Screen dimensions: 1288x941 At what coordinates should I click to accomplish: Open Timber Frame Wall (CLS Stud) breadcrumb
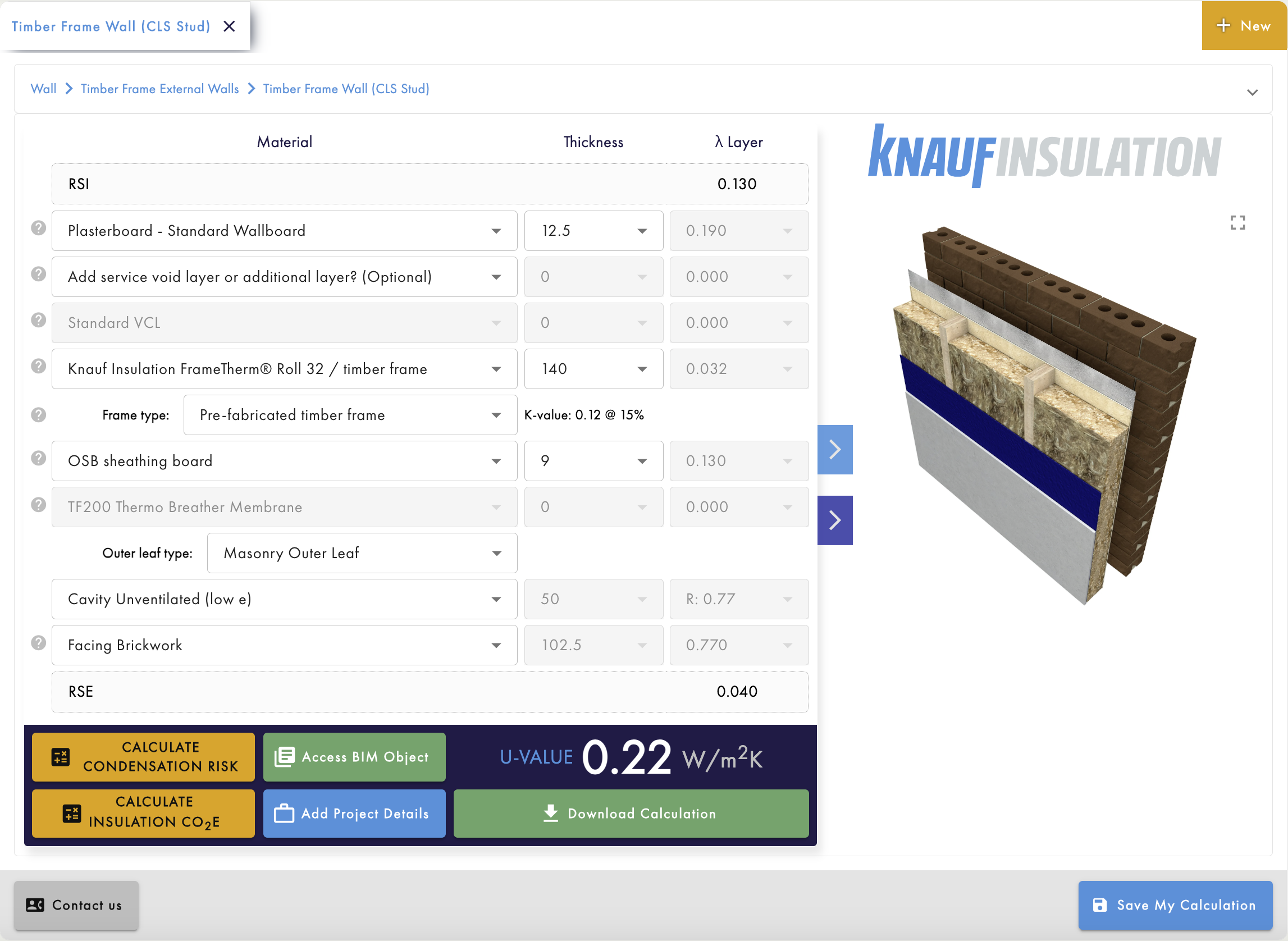[x=346, y=89]
